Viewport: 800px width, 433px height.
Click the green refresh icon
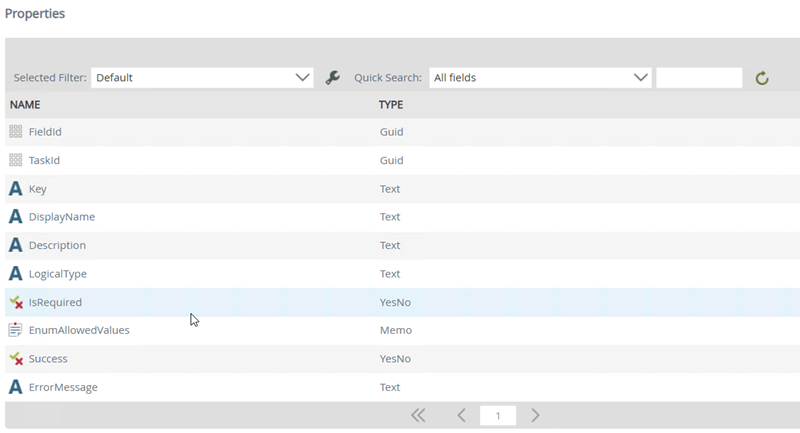(762, 78)
